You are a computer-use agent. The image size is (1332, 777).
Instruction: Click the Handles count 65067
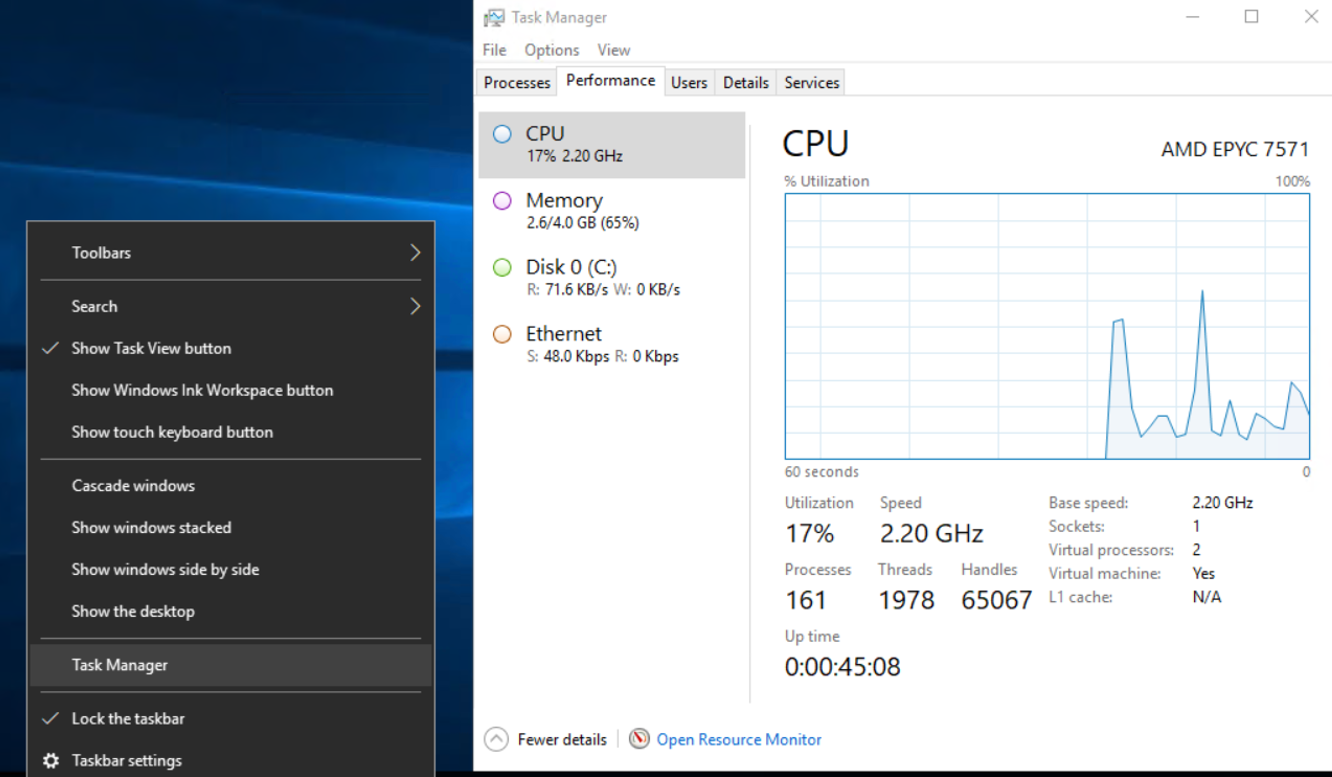(x=996, y=600)
